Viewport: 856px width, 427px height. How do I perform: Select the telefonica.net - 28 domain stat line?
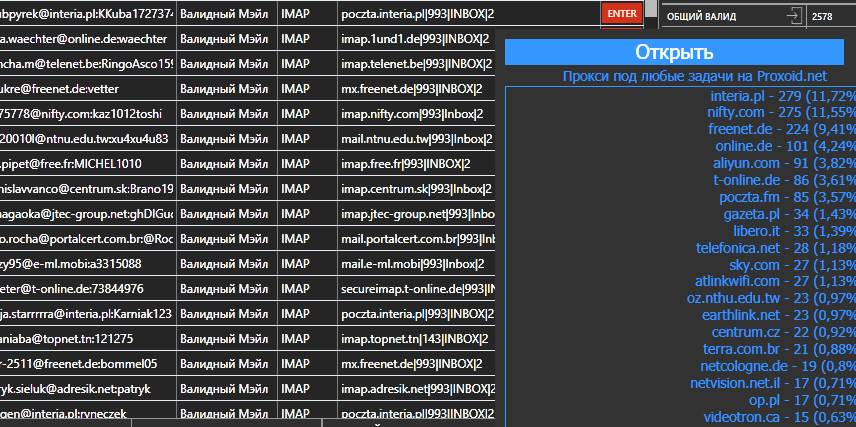click(x=776, y=248)
